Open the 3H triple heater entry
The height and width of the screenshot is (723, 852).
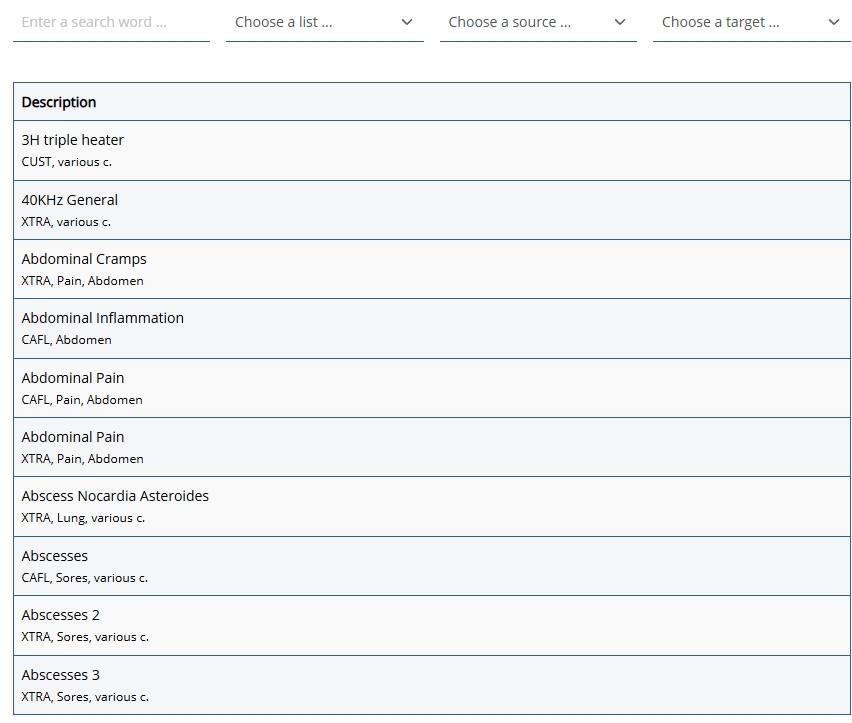click(73, 140)
